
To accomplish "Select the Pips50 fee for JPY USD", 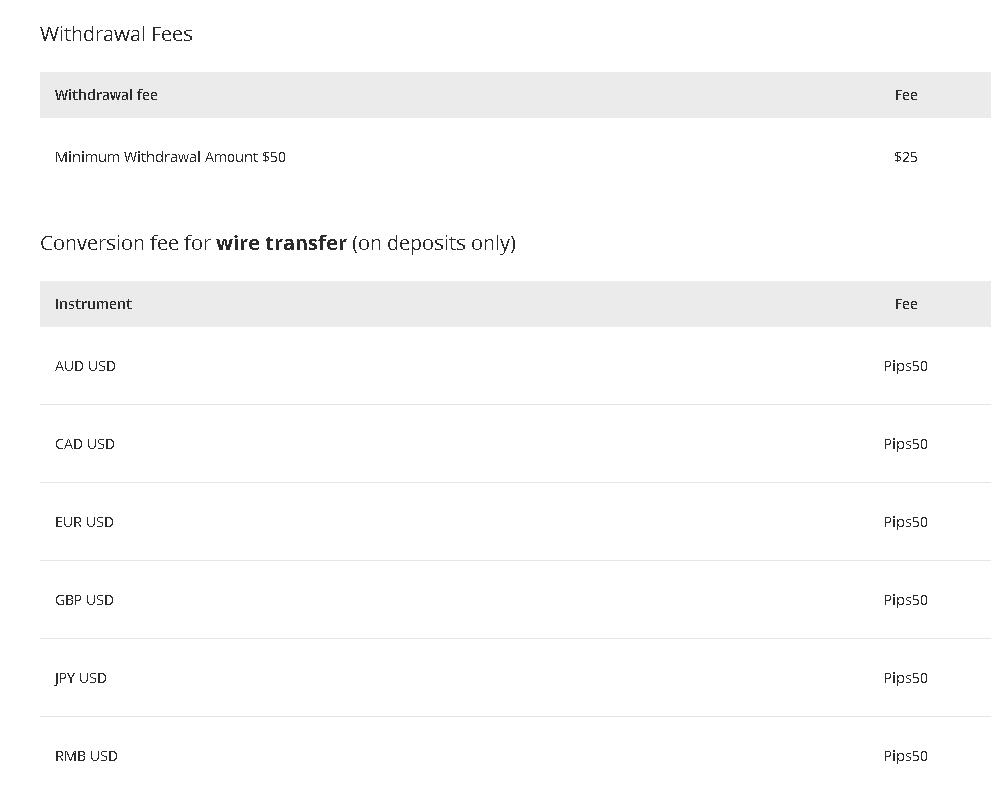I will point(906,678).
